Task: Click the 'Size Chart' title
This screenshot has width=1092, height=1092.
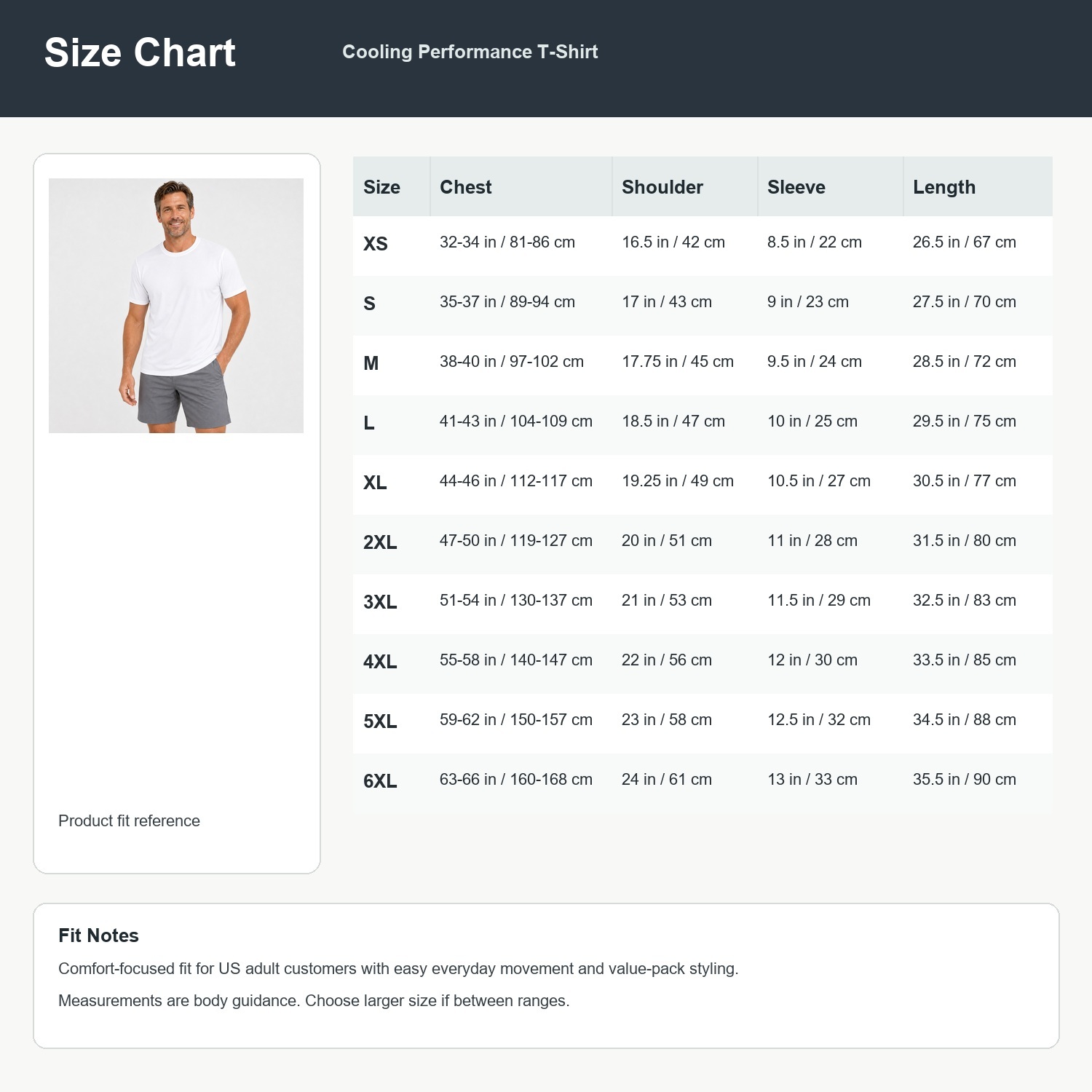Action: click(x=140, y=52)
